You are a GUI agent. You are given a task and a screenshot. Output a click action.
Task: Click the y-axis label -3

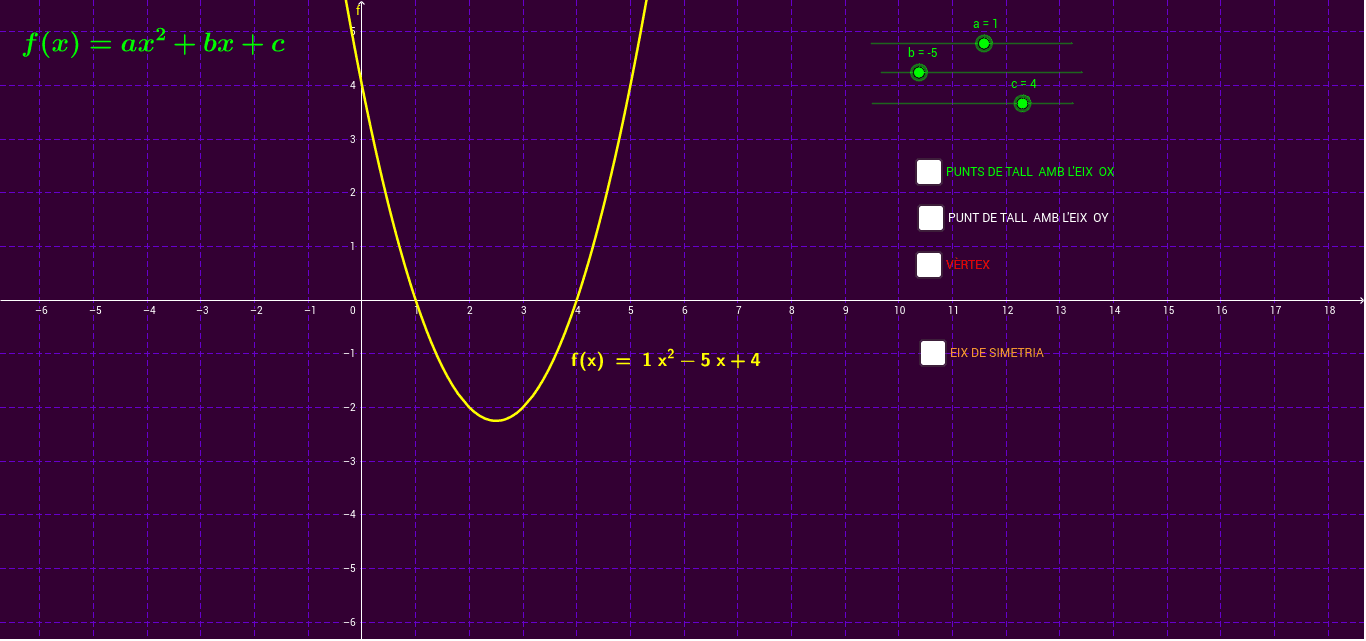click(x=349, y=461)
